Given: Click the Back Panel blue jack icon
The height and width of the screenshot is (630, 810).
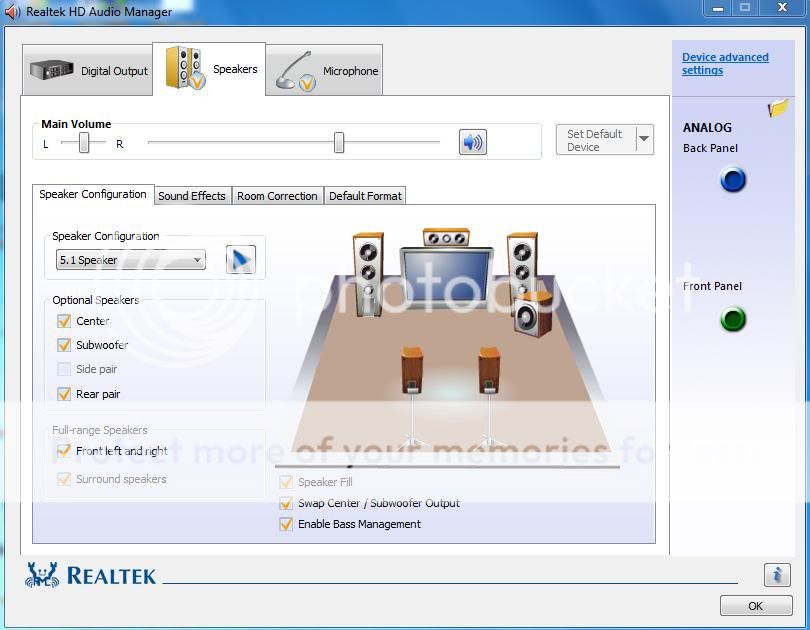Looking at the screenshot, I should tap(733, 180).
